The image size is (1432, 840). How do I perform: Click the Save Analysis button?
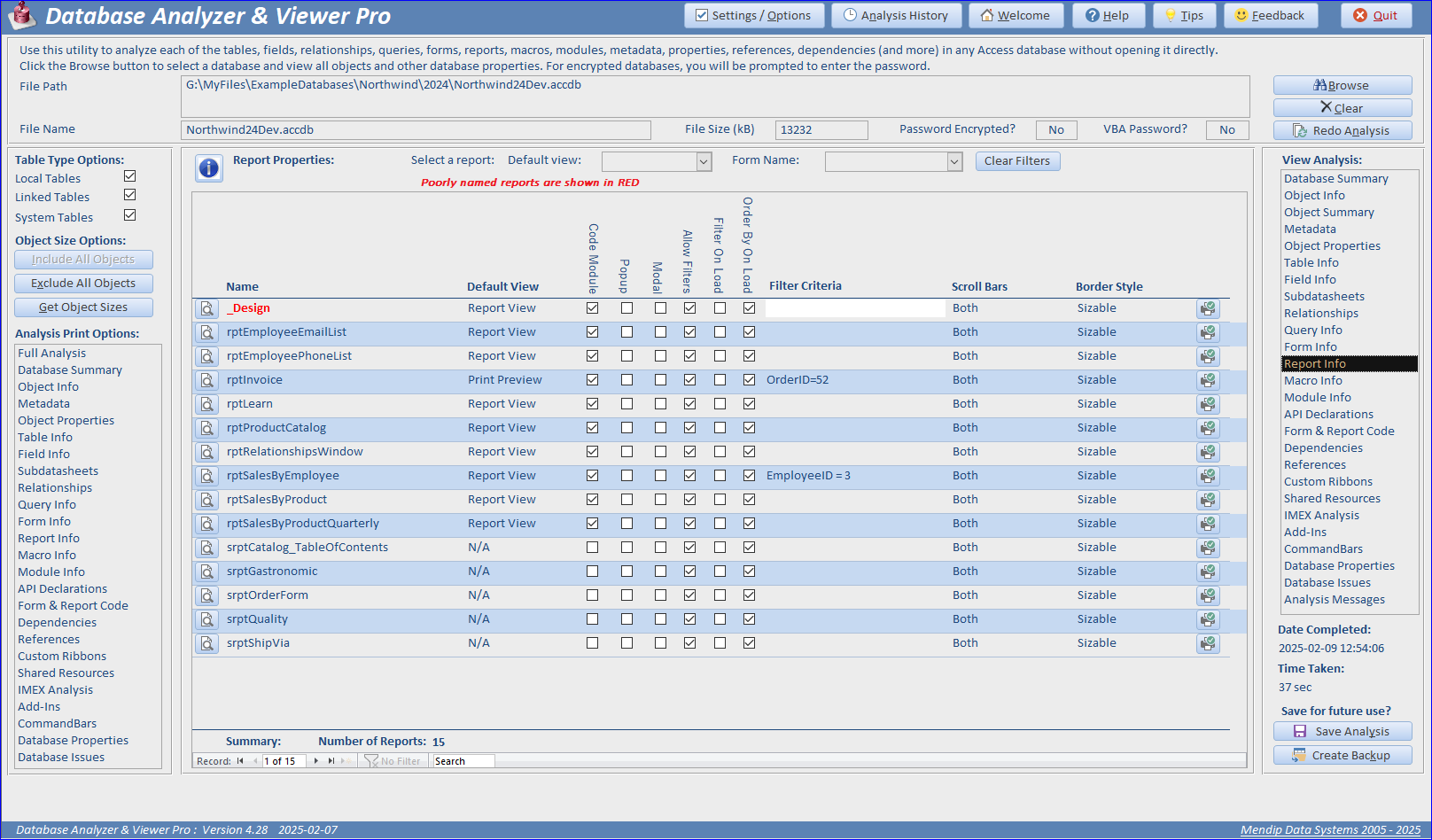[1342, 731]
